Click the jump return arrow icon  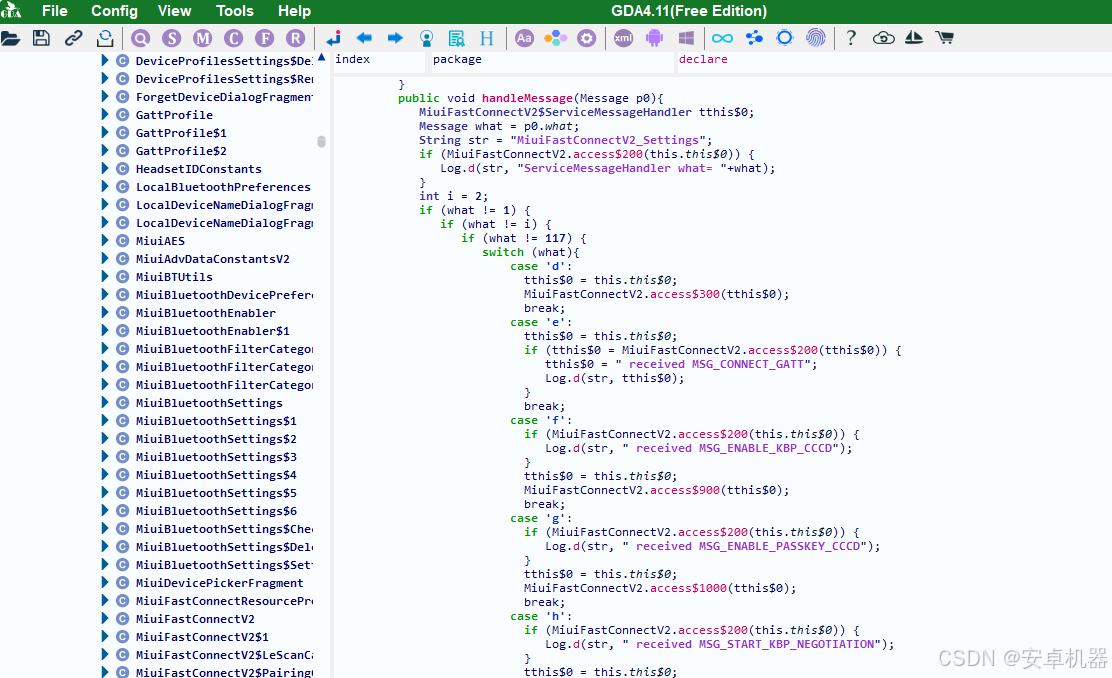(333, 38)
